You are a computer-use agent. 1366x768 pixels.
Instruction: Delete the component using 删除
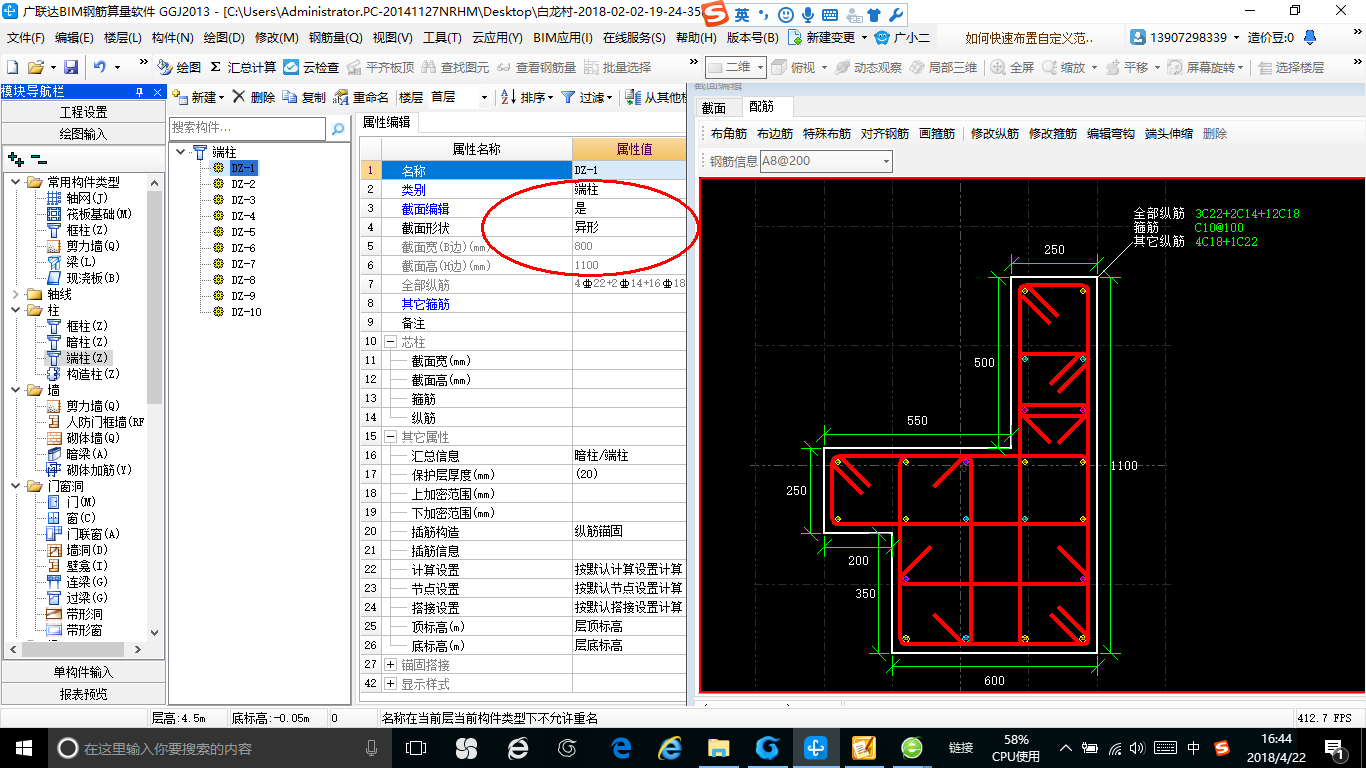[253, 97]
